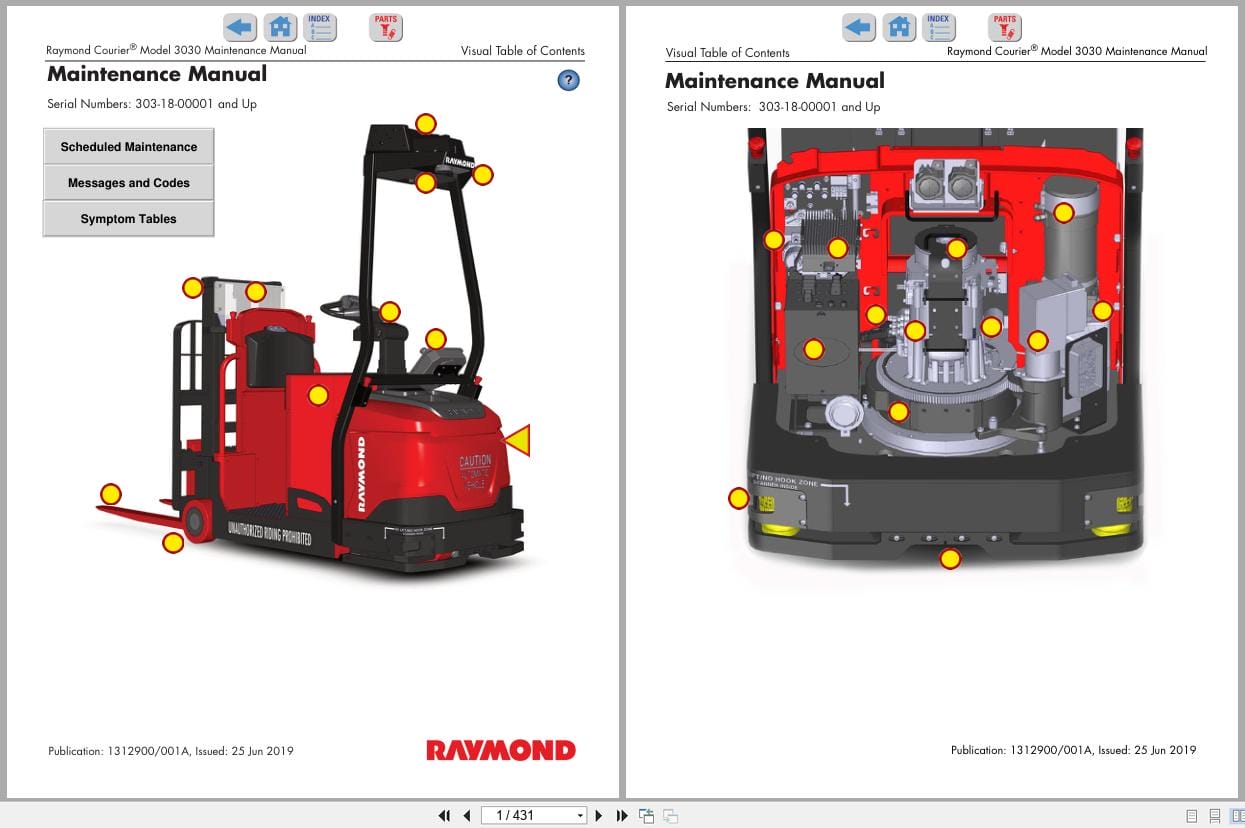Screen dimensions: 1245x828
Task: Click the 'Visual Table of Contents' header on the right page
Action: (x=727, y=53)
